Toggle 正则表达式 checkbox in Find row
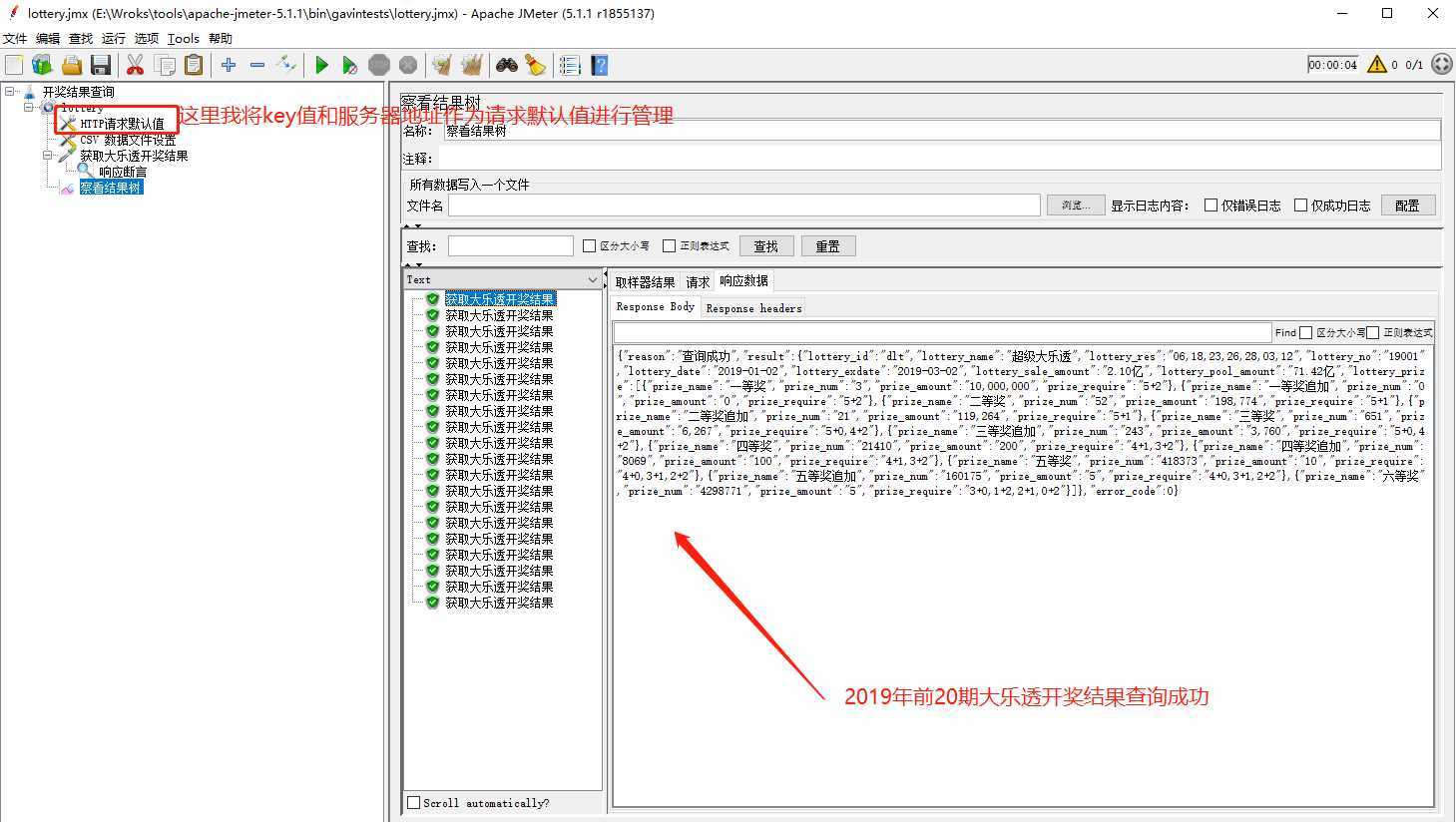 pyautogui.click(x=1372, y=332)
